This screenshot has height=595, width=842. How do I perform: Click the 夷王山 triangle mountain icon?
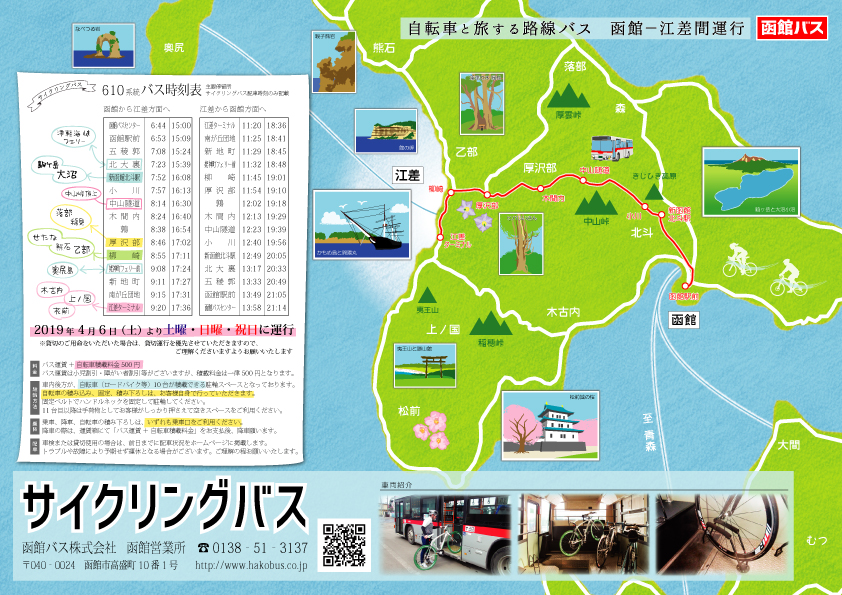pyautogui.click(x=427, y=295)
